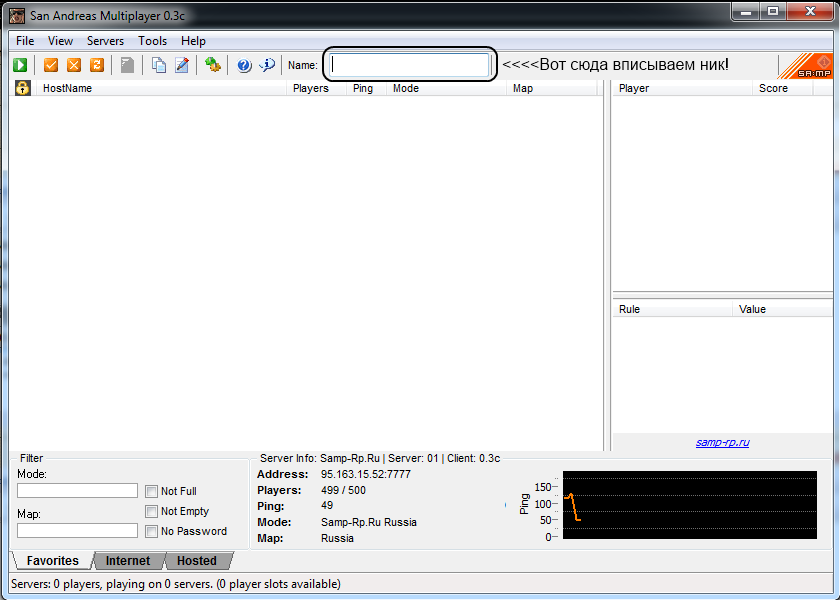Click the ping value 49
Screen dimensions: 840x600
(327, 506)
